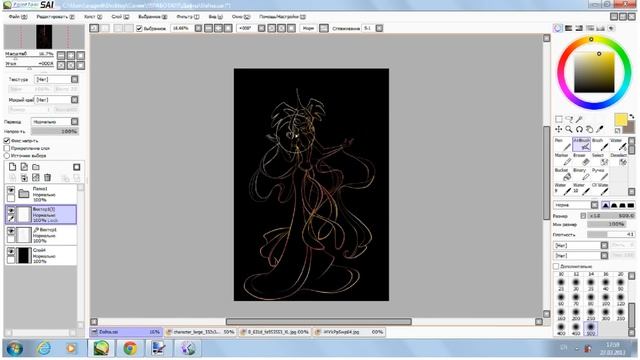The height and width of the screenshot is (360, 640).
Task: Activate the rotate canvas tool
Action: point(579,129)
